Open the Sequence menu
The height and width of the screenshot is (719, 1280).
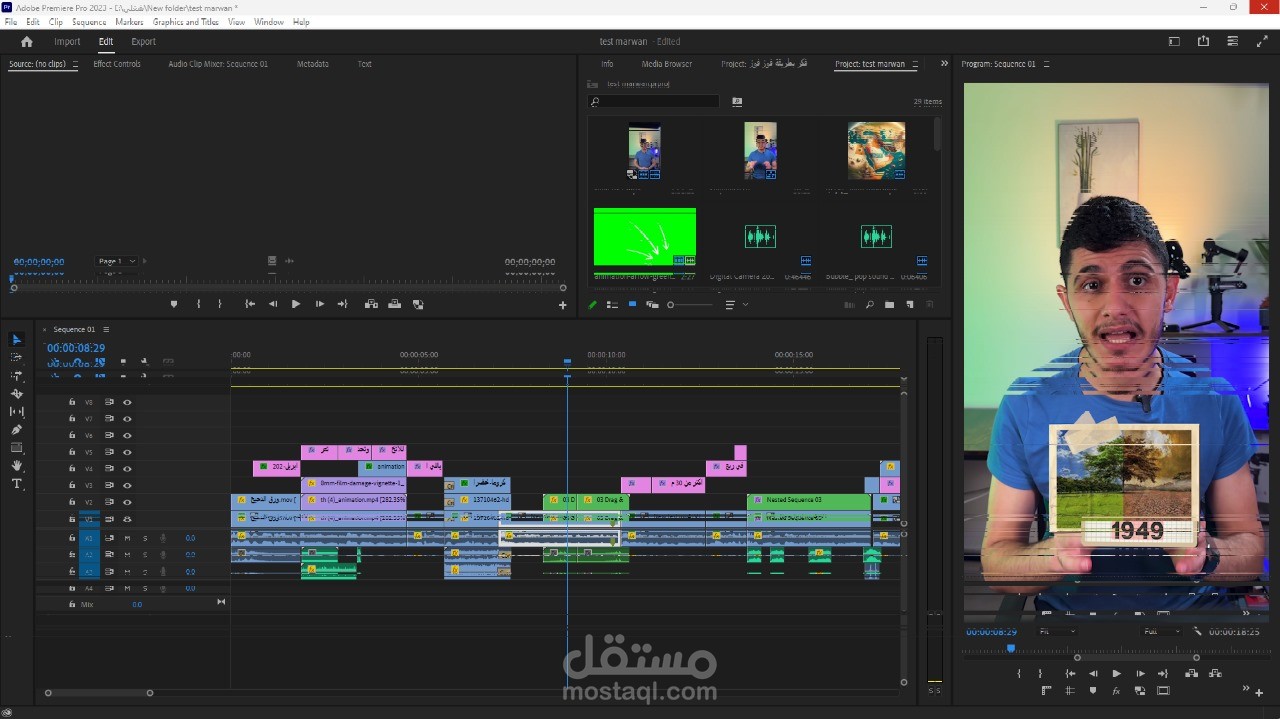coord(89,21)
